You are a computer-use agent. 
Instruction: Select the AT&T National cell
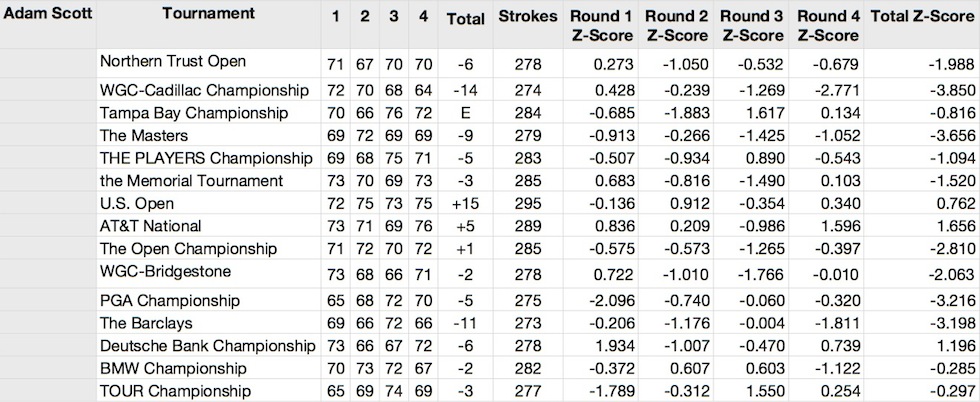[x=151, y=226]
